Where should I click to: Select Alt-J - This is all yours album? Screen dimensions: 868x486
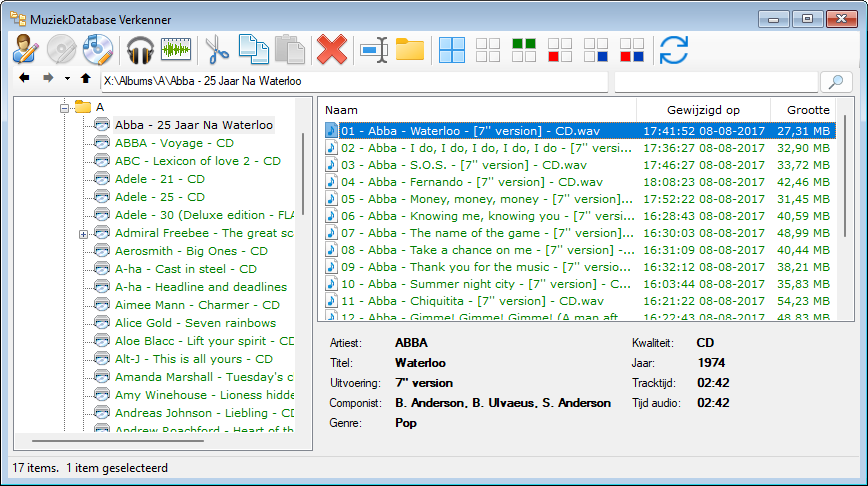click(x=194, y=359)
